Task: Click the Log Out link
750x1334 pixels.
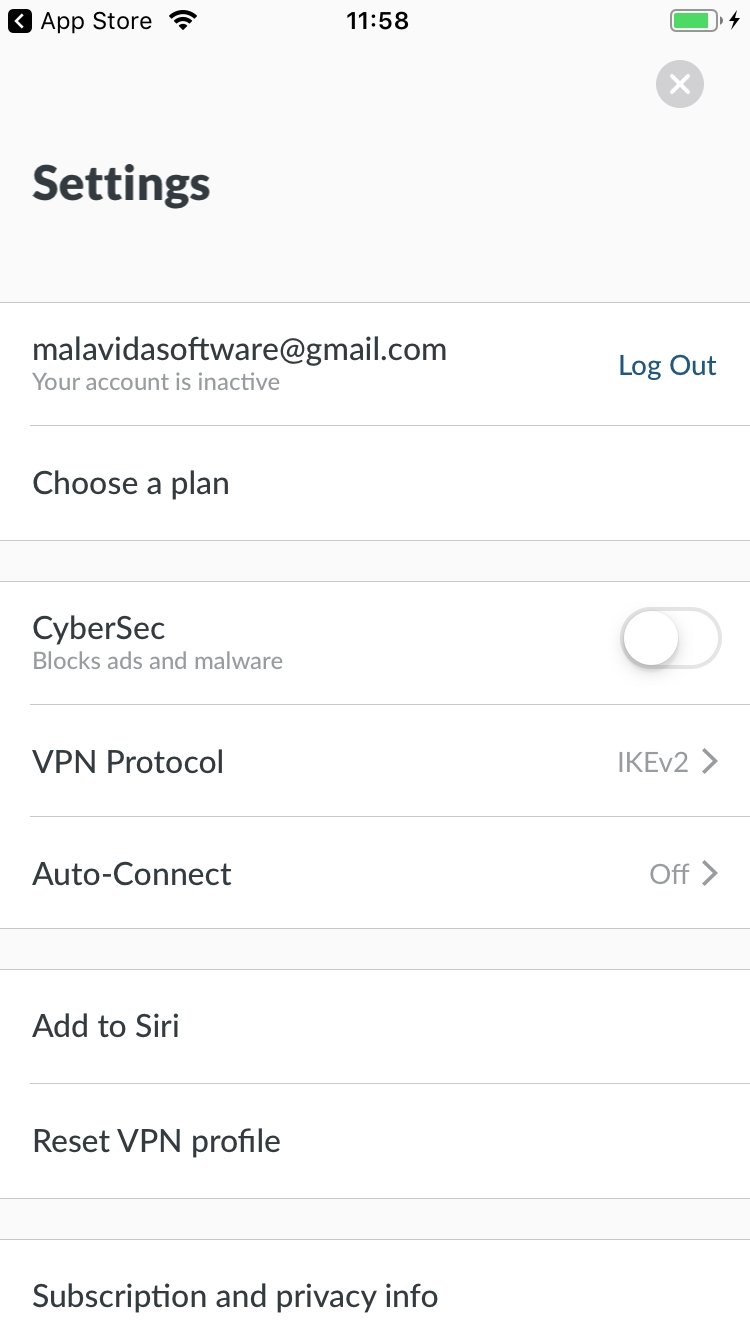Action: pyautogui.click(x=667, y=366)
